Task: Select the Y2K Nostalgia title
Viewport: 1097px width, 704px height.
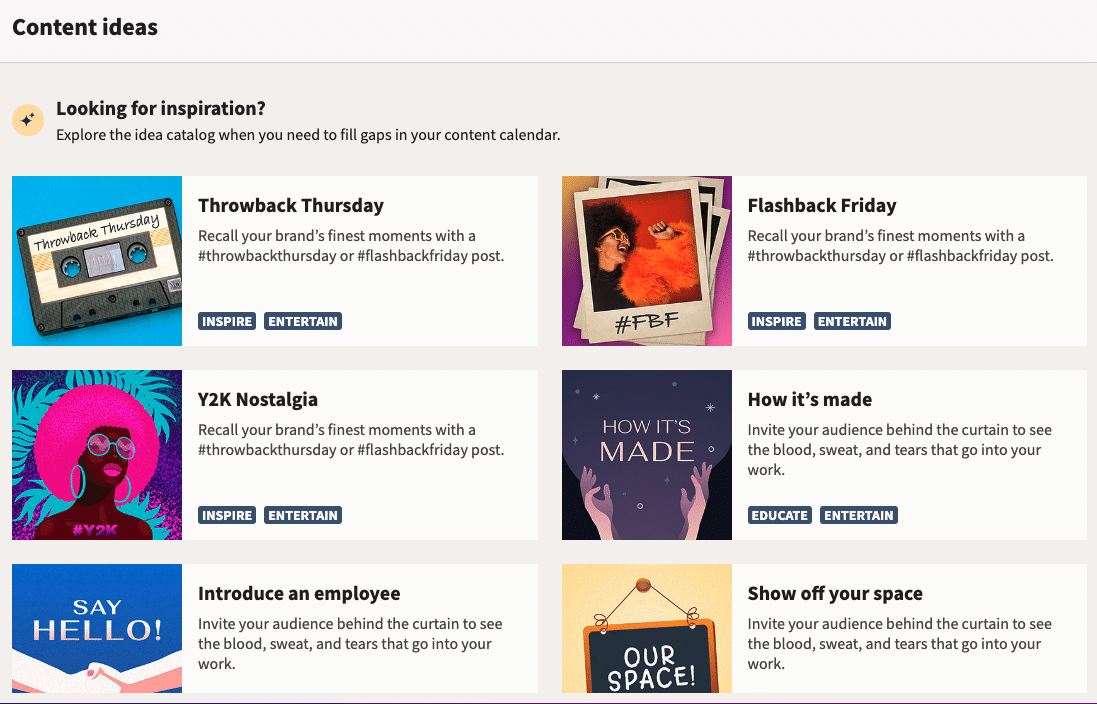Action: (x=258, y=400)
